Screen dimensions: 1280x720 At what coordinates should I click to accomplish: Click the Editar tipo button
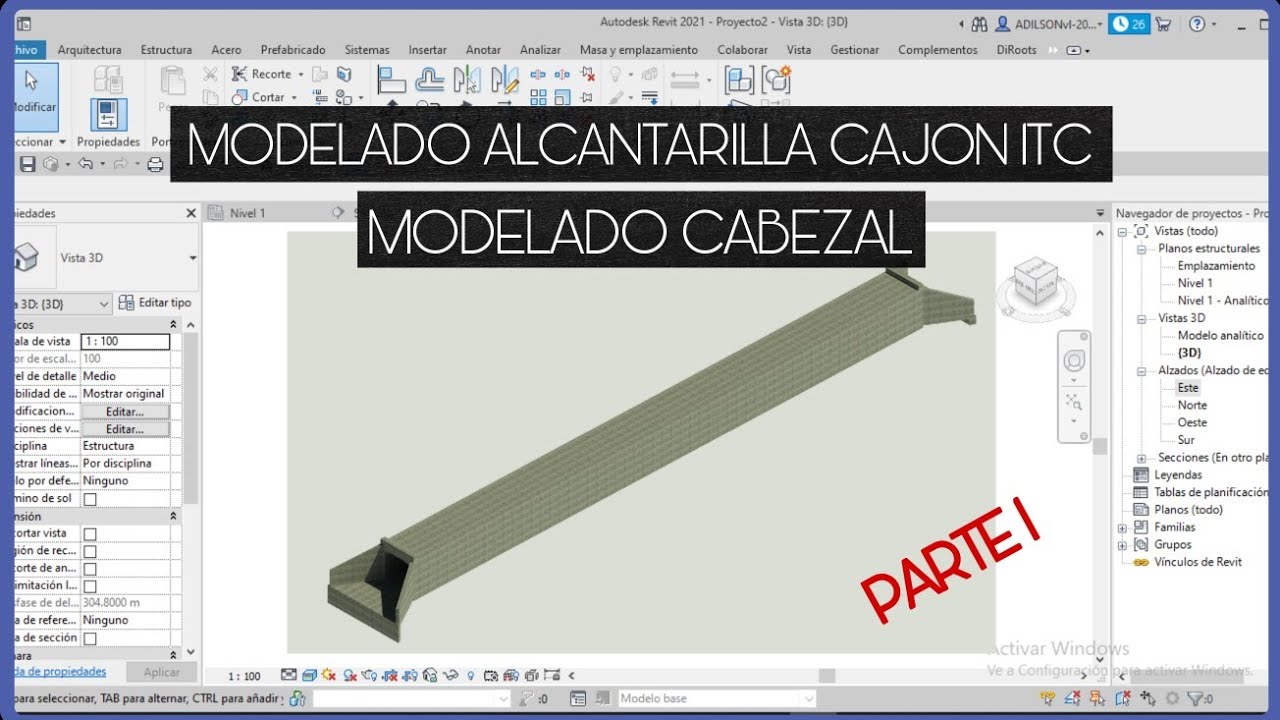coord(155,303)
